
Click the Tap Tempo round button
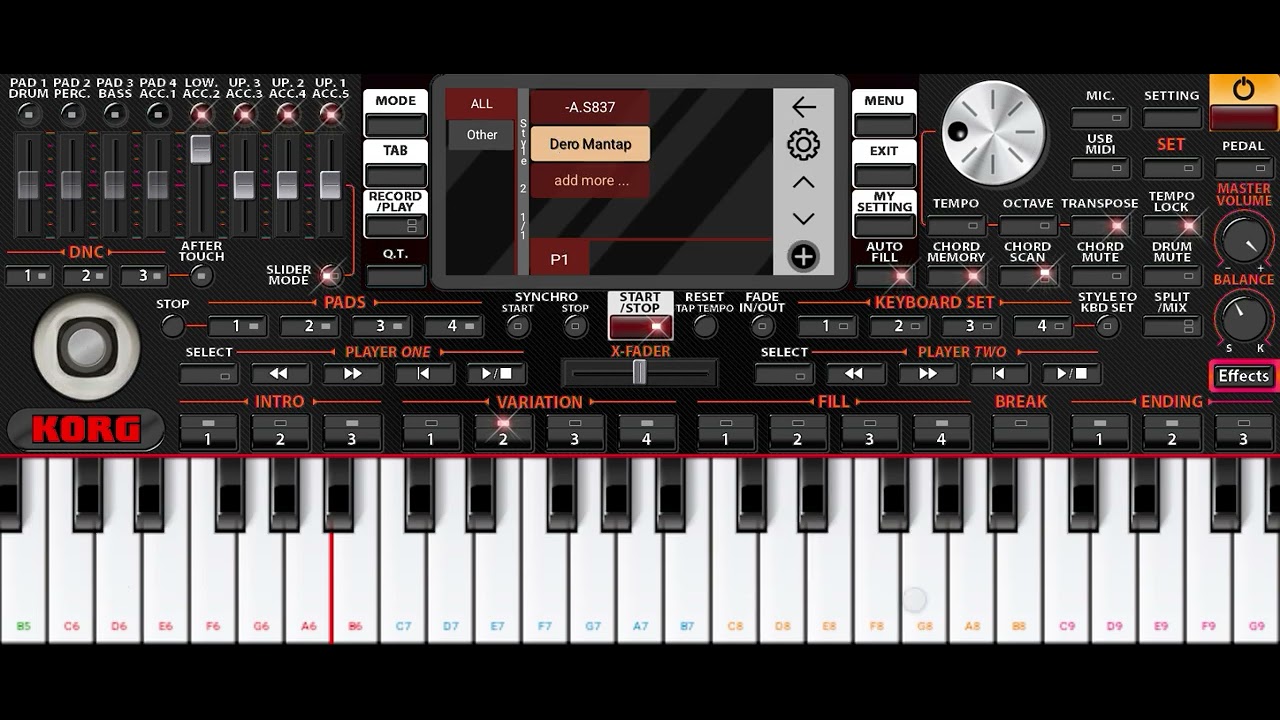point(705,326)
